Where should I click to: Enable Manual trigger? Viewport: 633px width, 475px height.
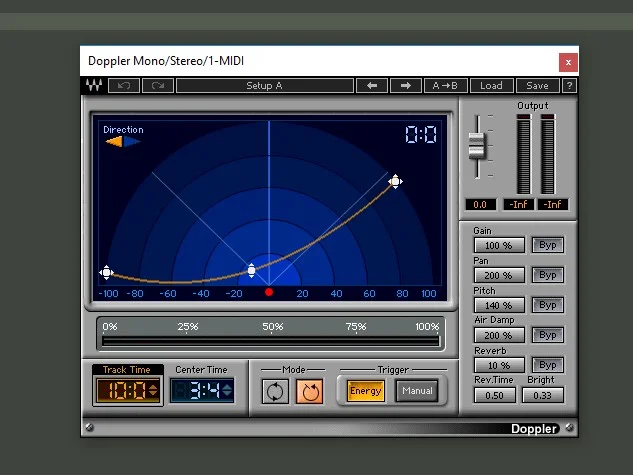(x=417, y=391)
